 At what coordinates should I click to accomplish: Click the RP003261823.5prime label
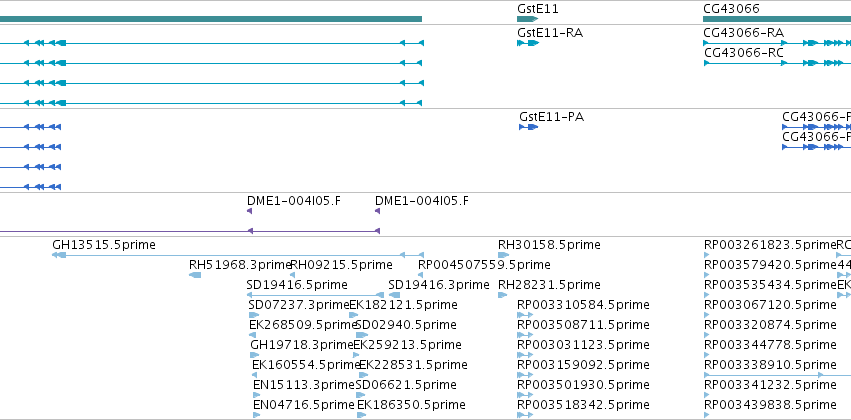coord(770,245)
